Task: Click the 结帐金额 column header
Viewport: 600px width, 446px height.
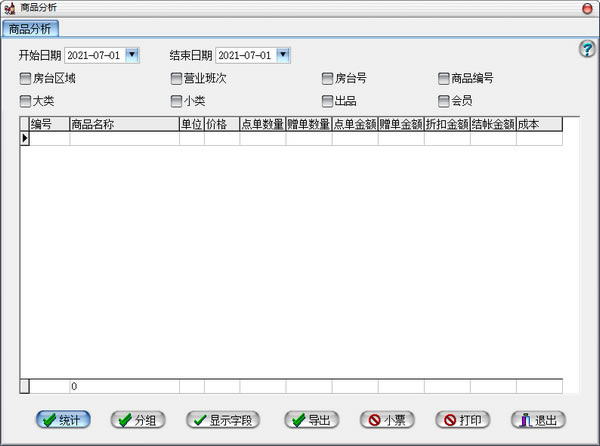Action: point(493,125)
